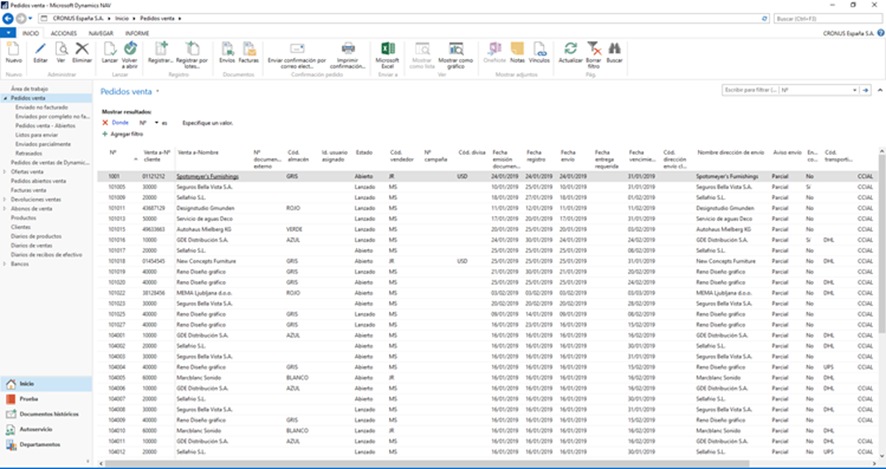The height and width of the screenshot is (469, 886).
Task: Collapse the filter pane chevron
Action: click(880, 90)
